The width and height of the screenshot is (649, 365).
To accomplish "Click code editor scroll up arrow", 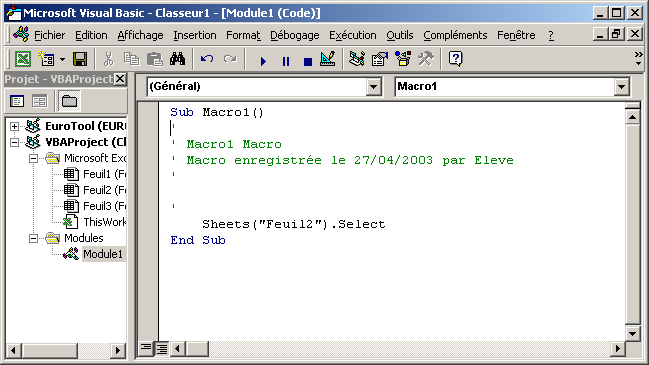I will point(632,118).
